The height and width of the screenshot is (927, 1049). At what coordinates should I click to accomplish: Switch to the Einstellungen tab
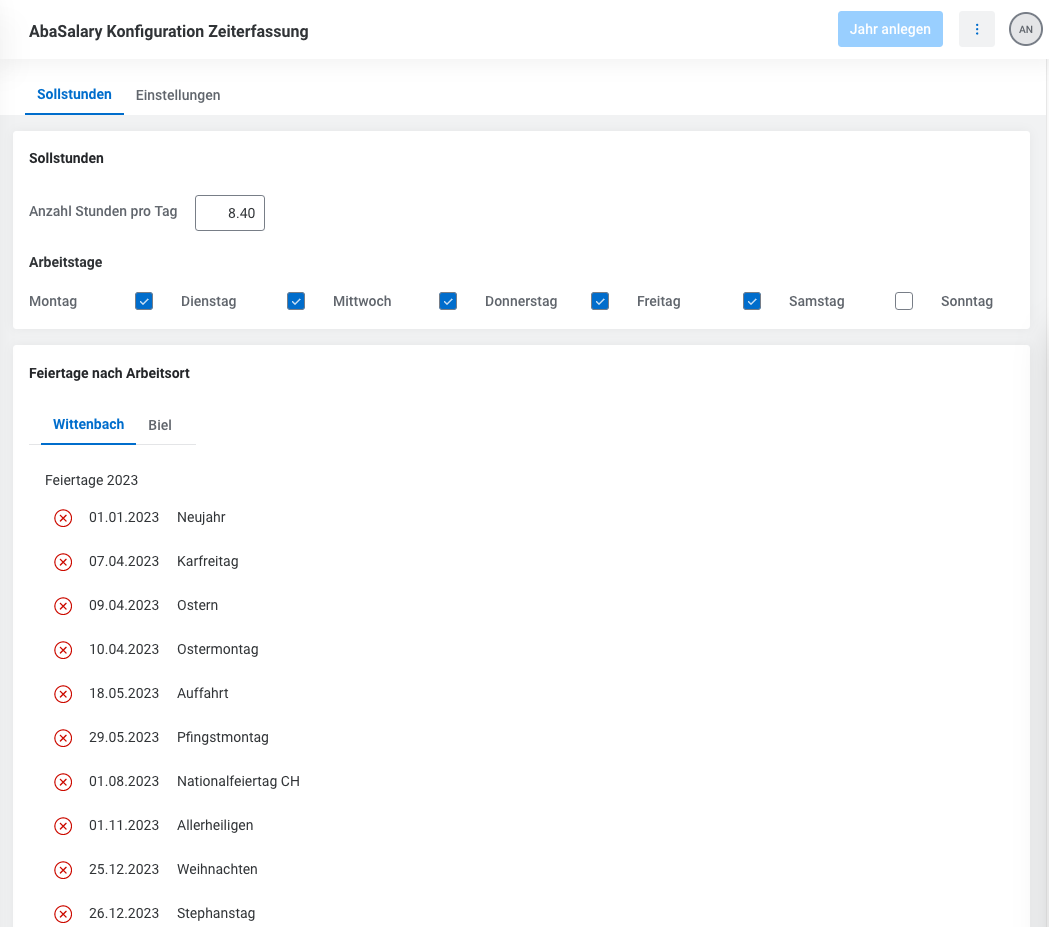[x=178, y=95]
